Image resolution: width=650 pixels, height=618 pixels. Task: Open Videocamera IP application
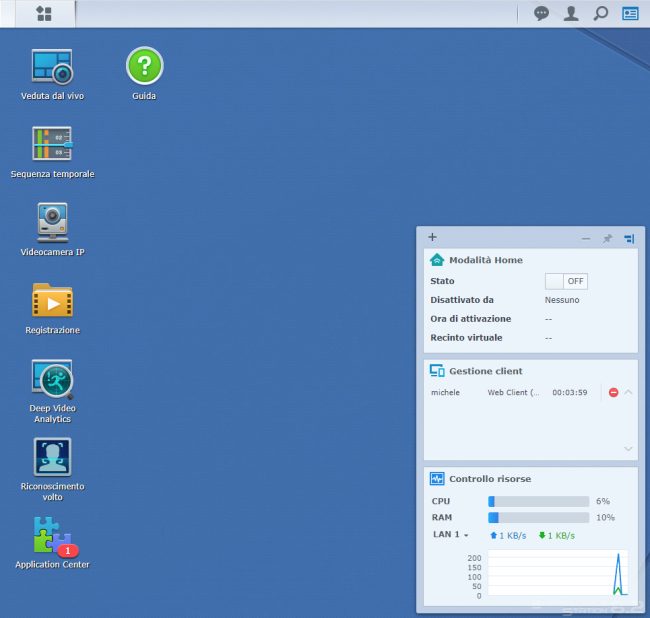point(52,222)
